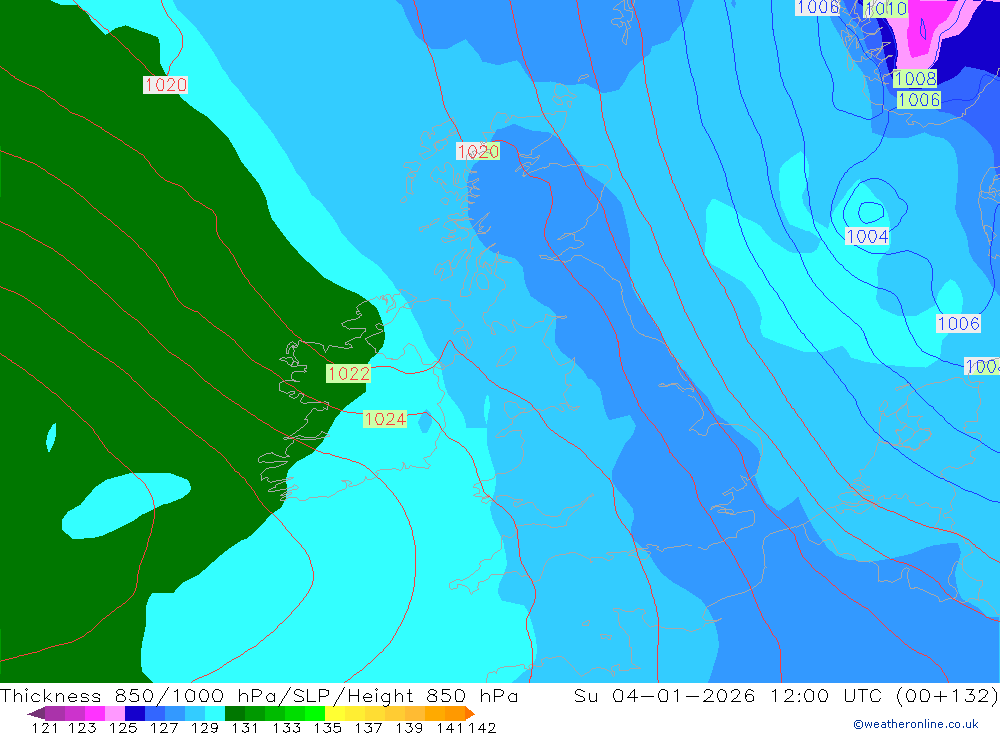The height and width of the screenshot is (733, 1000).
Task: Pick the light pink legend swatch
Action: pyautogui.click(x=115, y=713)
